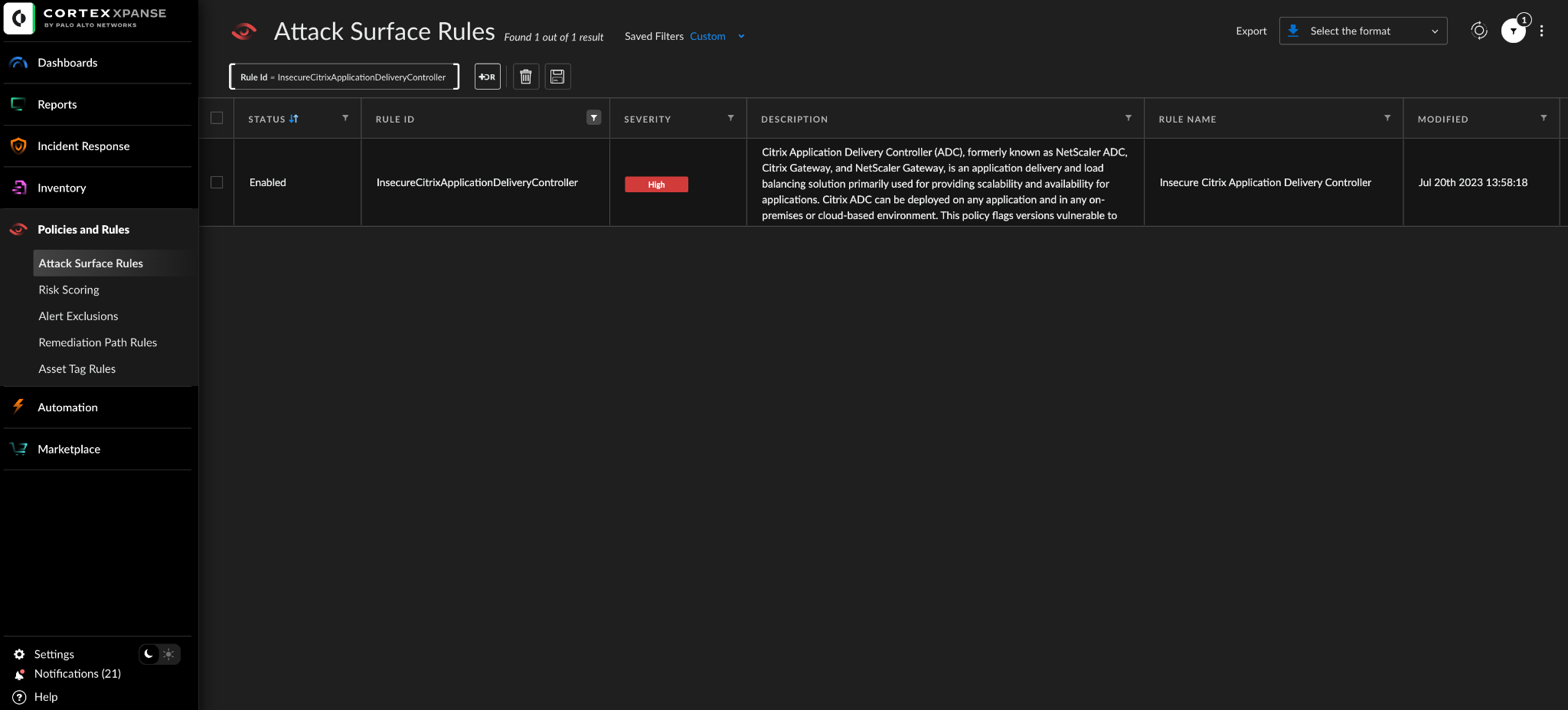1568x710 pixels.
Task: Select all rows with header checkbox
Action: pyautogui.click(x=217, y=118)
